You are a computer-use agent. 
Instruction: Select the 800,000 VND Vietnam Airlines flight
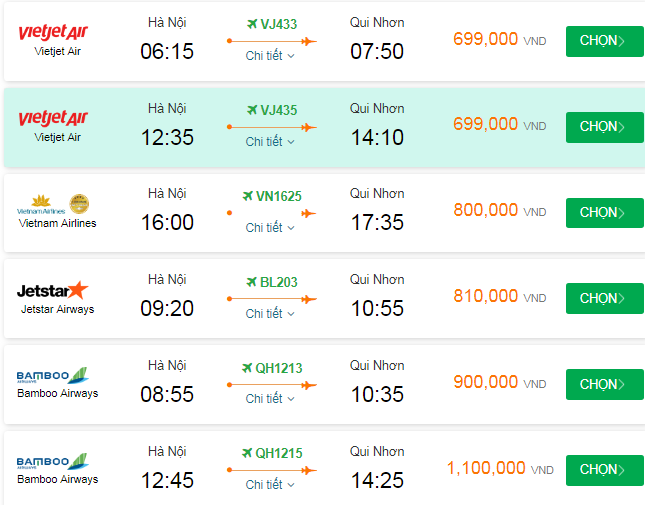click(x=604, y=213)
